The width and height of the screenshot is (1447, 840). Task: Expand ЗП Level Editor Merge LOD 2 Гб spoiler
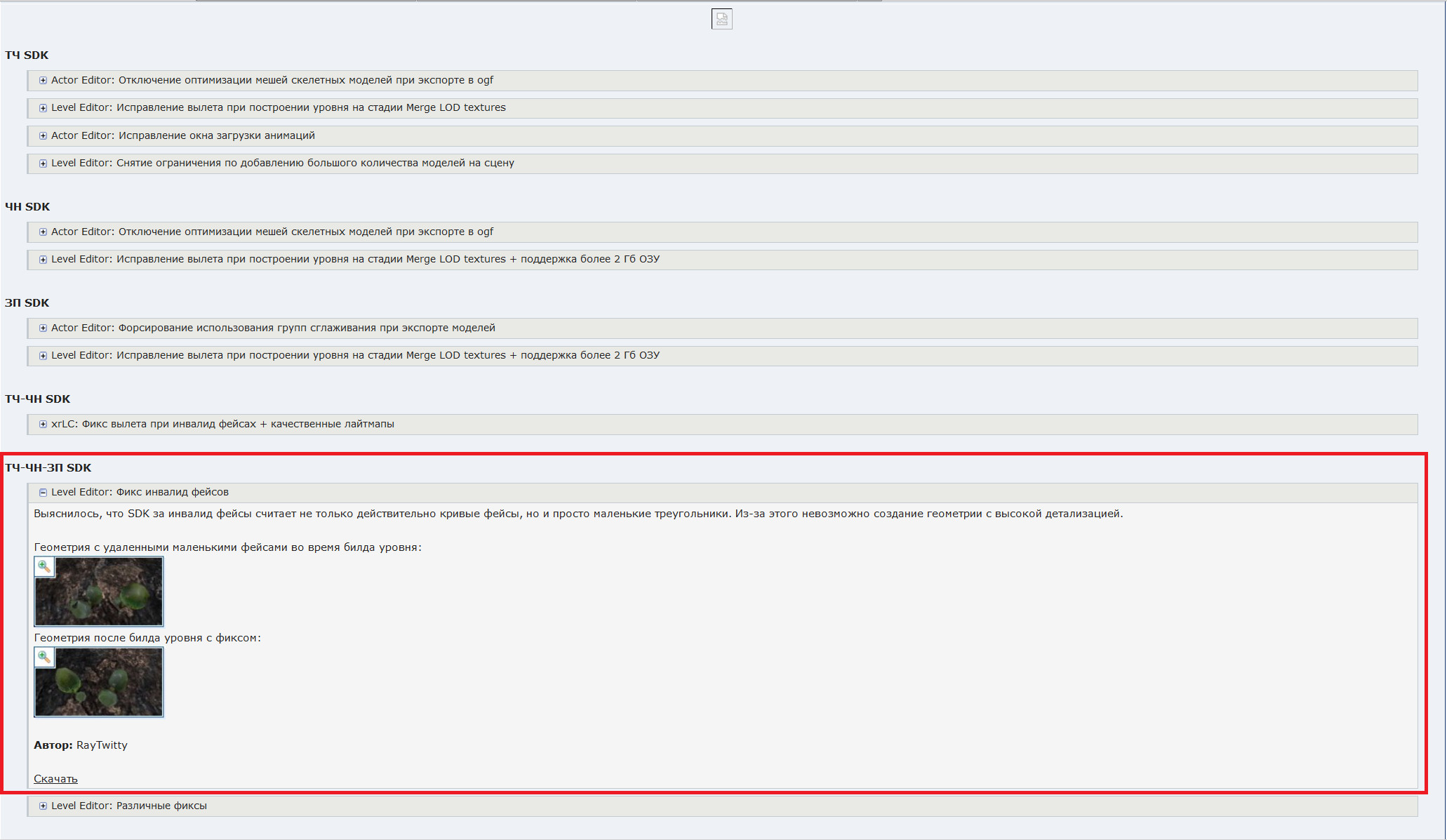pos(722,356)
